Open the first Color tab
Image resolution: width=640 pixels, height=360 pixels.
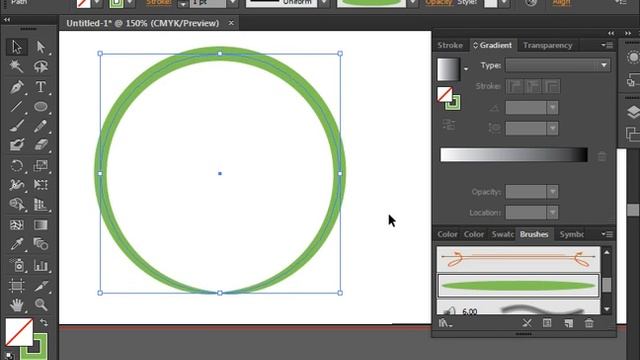tap(447, 234)
